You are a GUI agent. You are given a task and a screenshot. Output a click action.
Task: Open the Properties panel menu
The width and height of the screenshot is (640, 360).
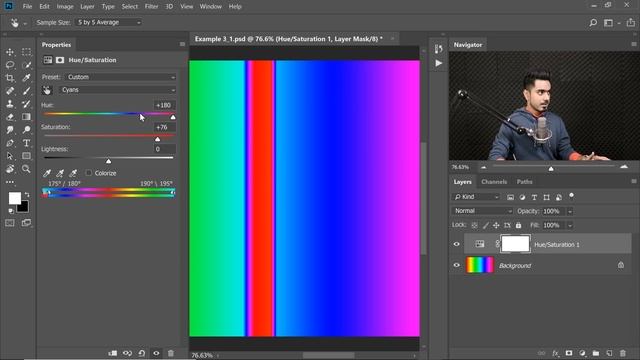click(182, 44)
